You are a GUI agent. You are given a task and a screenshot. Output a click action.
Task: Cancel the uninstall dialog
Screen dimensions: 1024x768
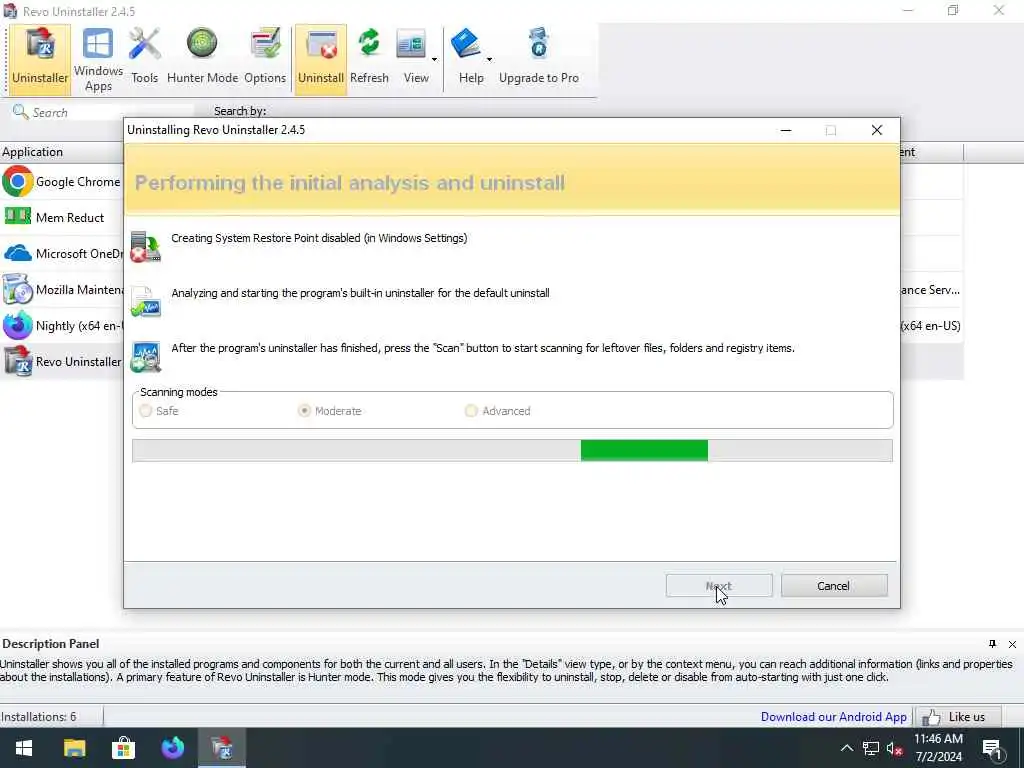pyautogui.click(x=834, y=586)
